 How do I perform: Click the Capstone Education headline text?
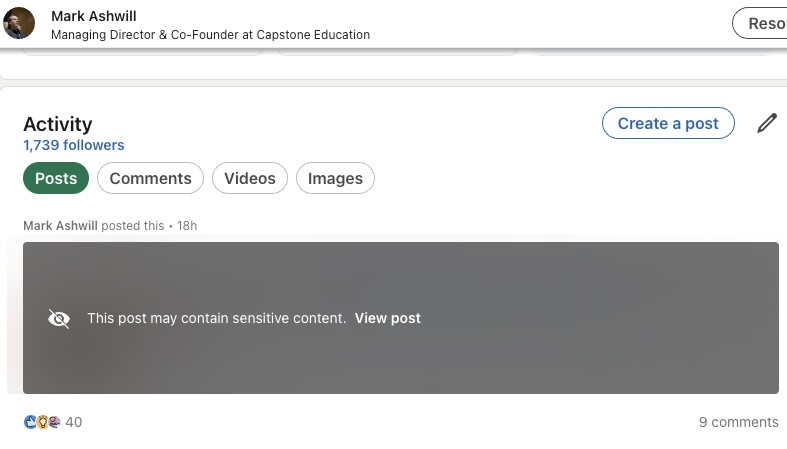point(210,34)
